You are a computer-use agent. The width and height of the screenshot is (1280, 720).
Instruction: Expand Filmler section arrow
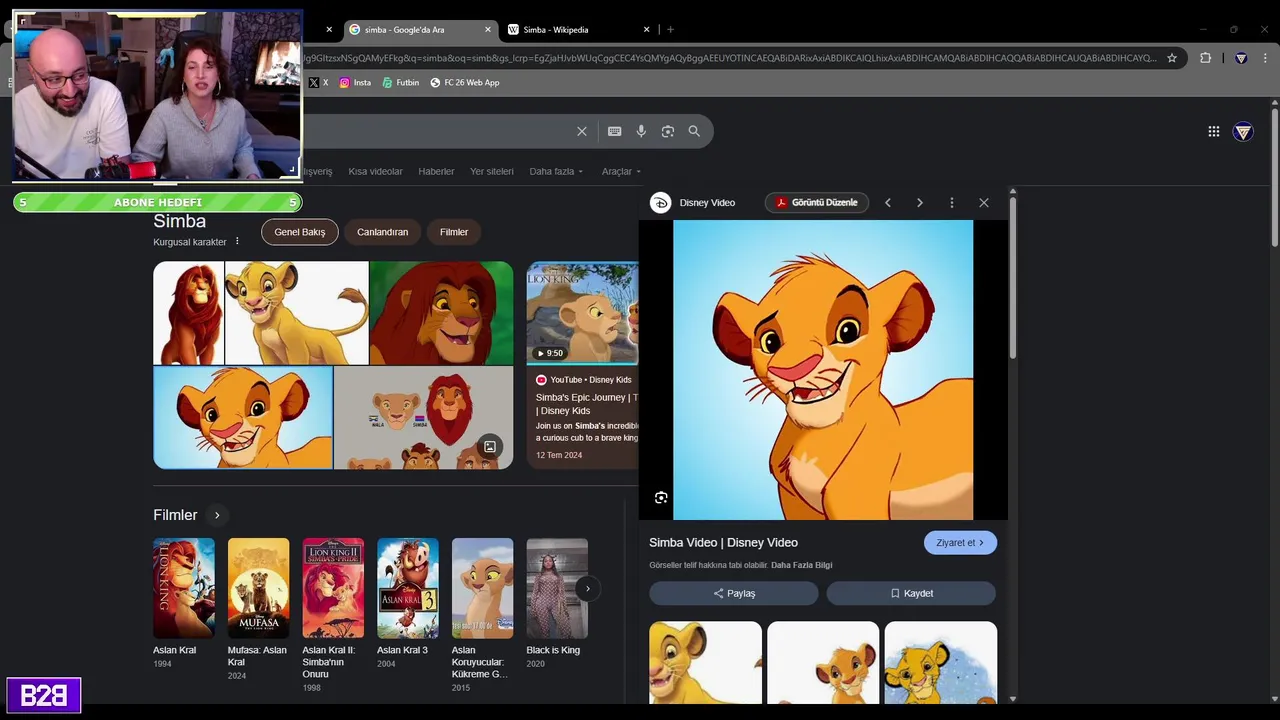point(217,515)
